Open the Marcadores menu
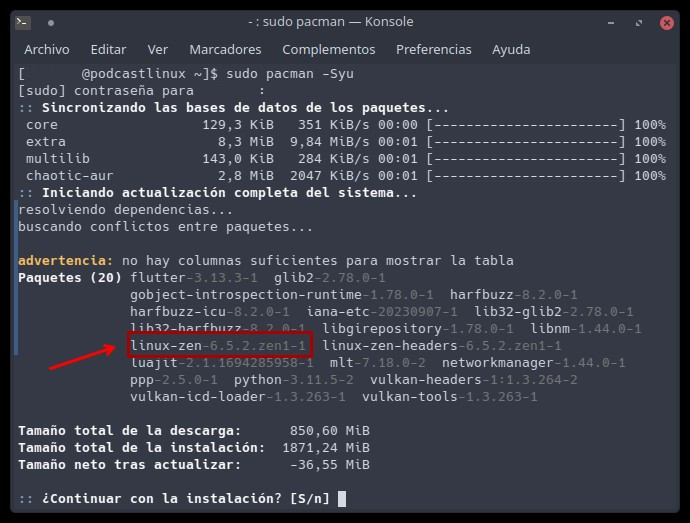This screenshot has width=690, height=523. [225, 50]
